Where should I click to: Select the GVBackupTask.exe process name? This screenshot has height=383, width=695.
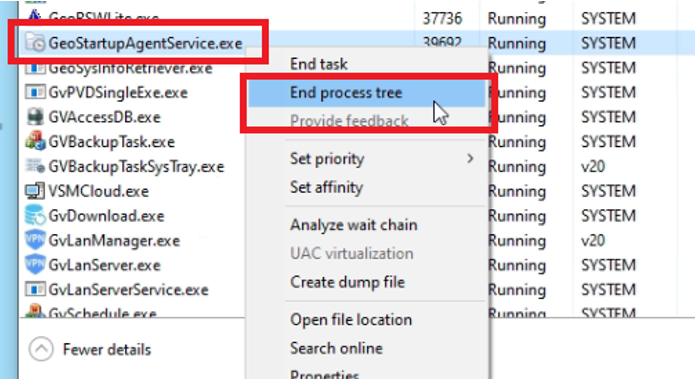pyautogui.click(x=111, y=142)
